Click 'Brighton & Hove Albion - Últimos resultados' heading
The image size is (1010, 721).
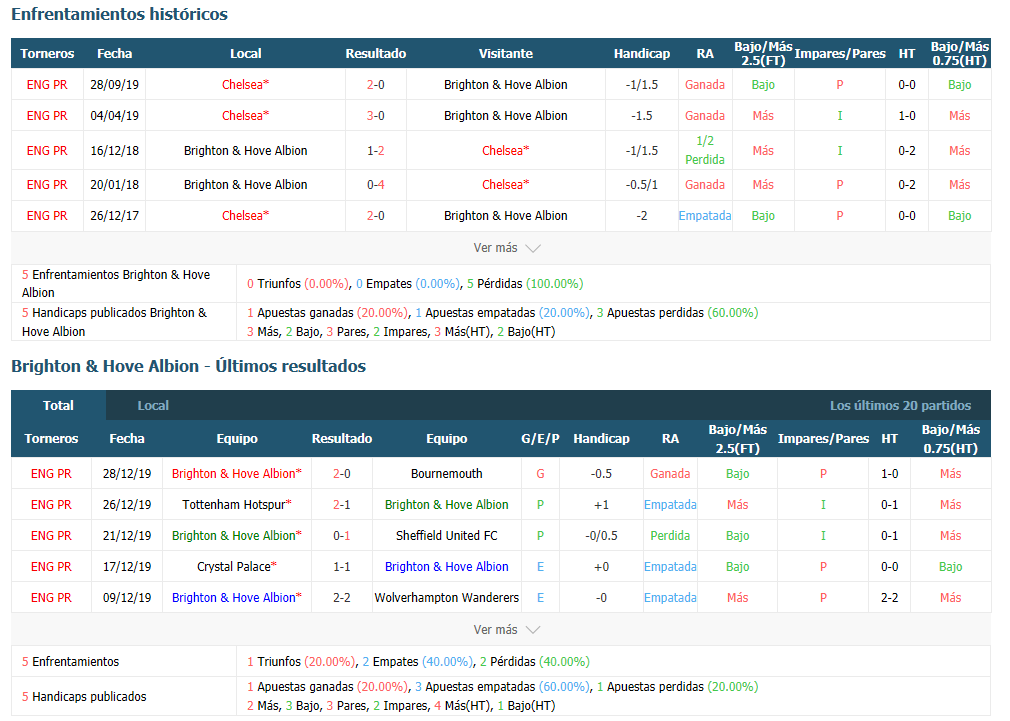coord(188,366)
